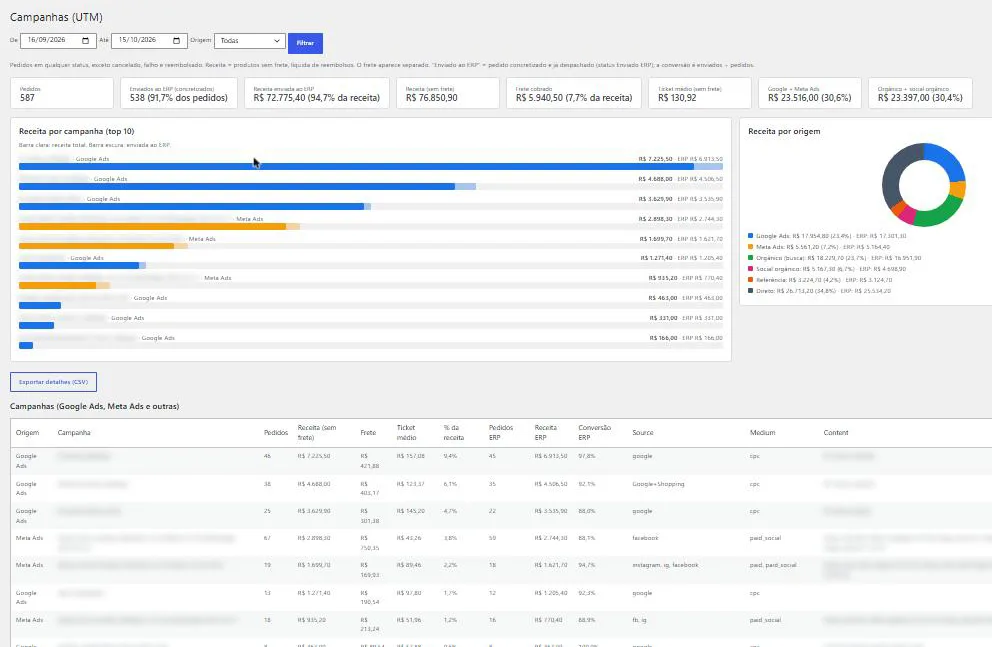Expand the Origem dropdown showing Todas

point(250,40)
